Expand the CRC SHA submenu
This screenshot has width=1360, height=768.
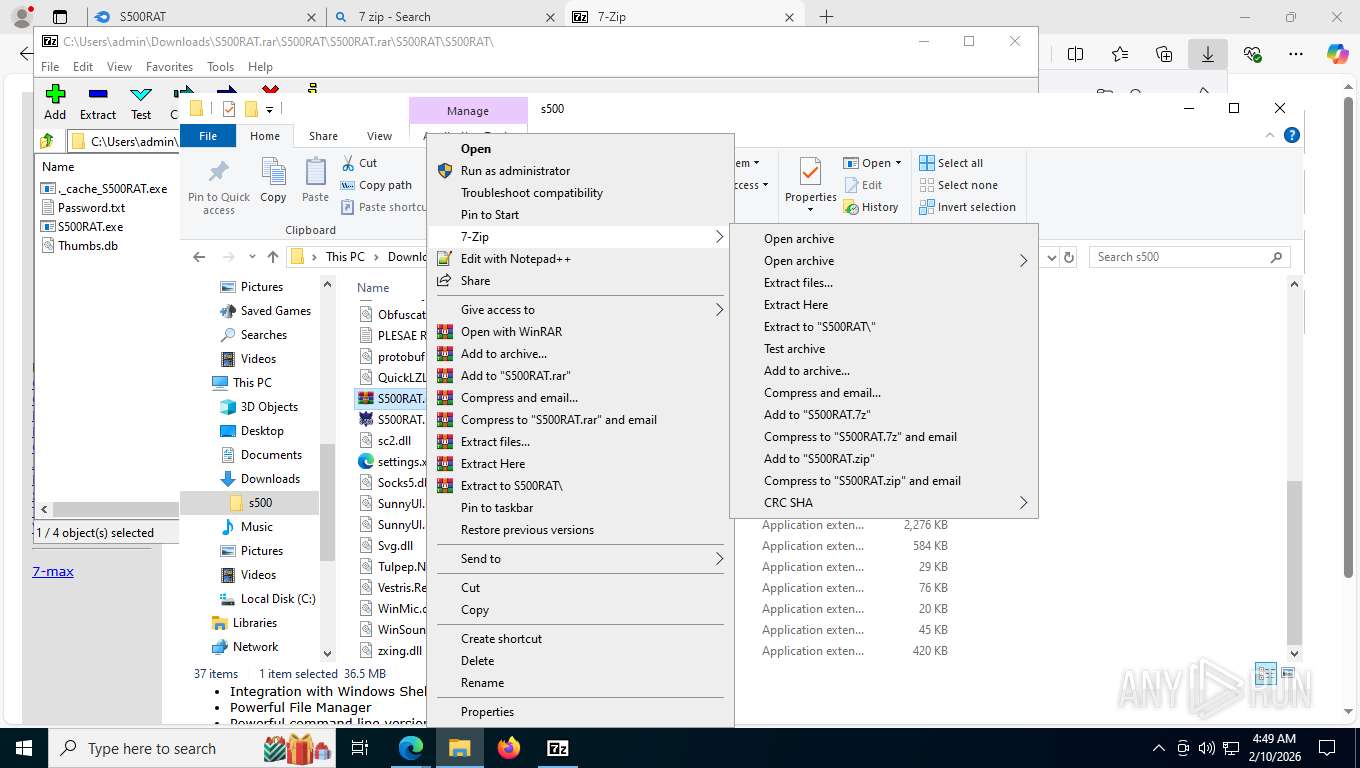(x=1023, y=503)
